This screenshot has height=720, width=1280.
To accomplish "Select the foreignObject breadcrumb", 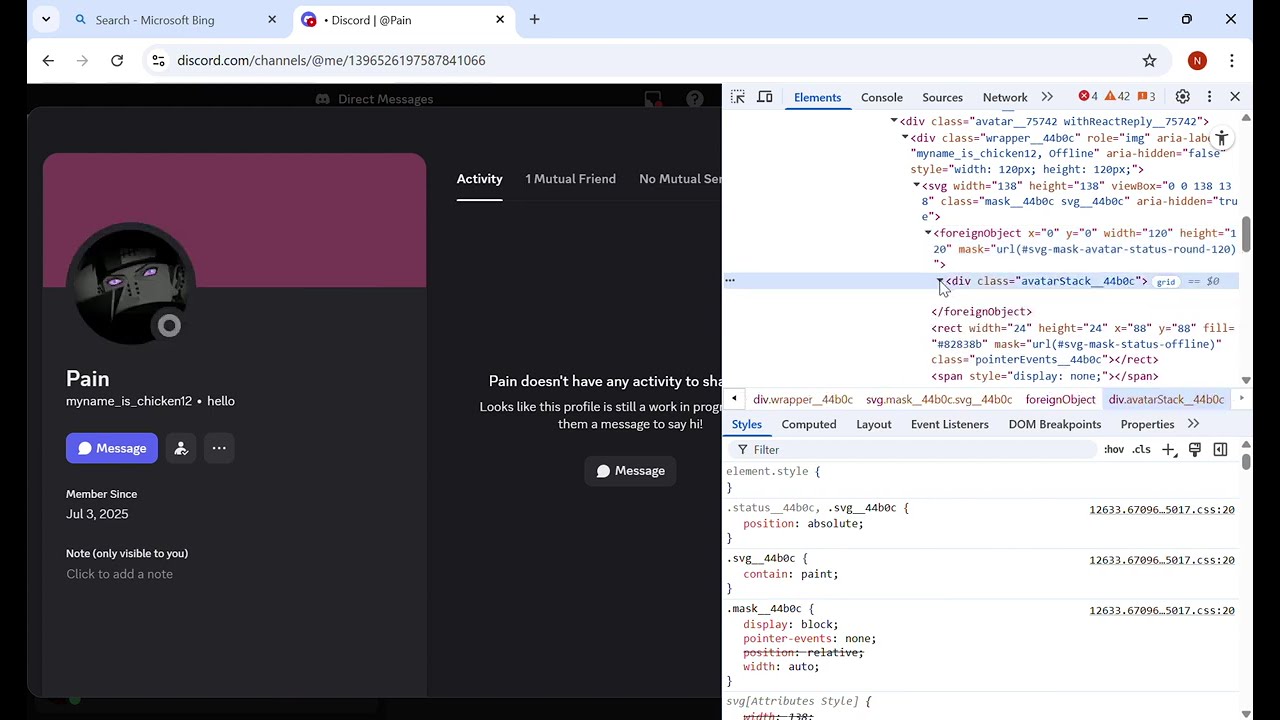I will tap(1060, 399).
